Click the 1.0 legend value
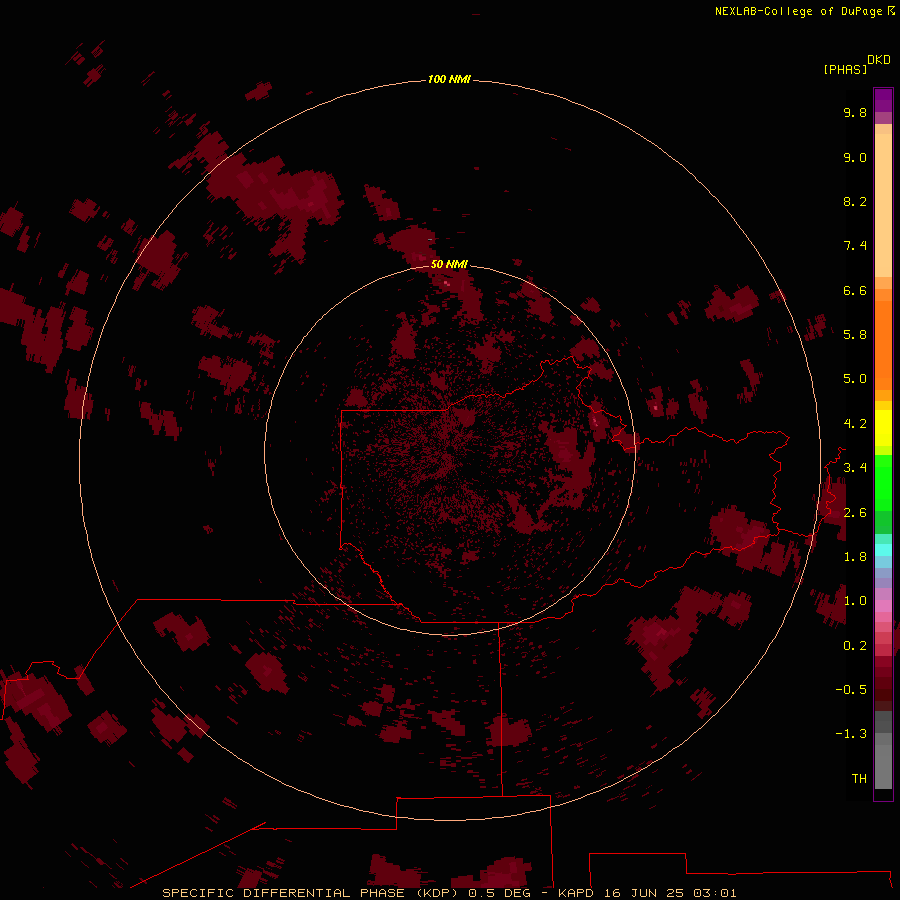 pyautogui.click(x=855, y=601)
